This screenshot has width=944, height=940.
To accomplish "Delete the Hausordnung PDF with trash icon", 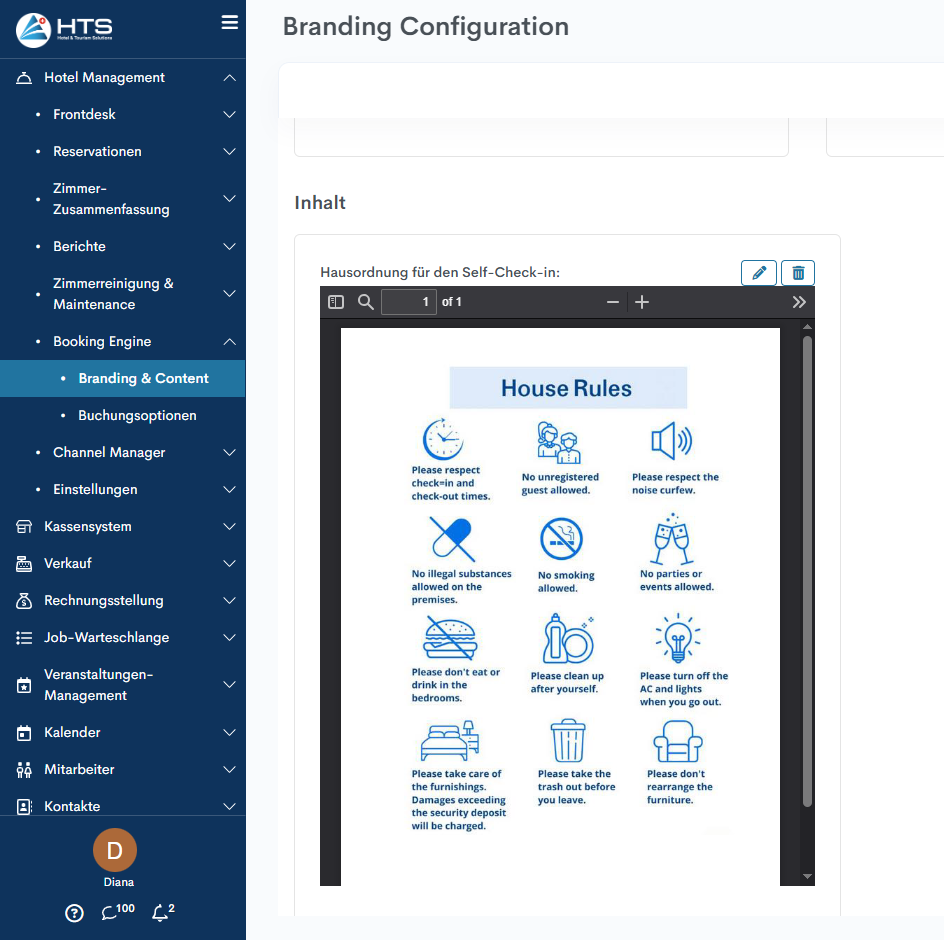I will tap(798, 273).
